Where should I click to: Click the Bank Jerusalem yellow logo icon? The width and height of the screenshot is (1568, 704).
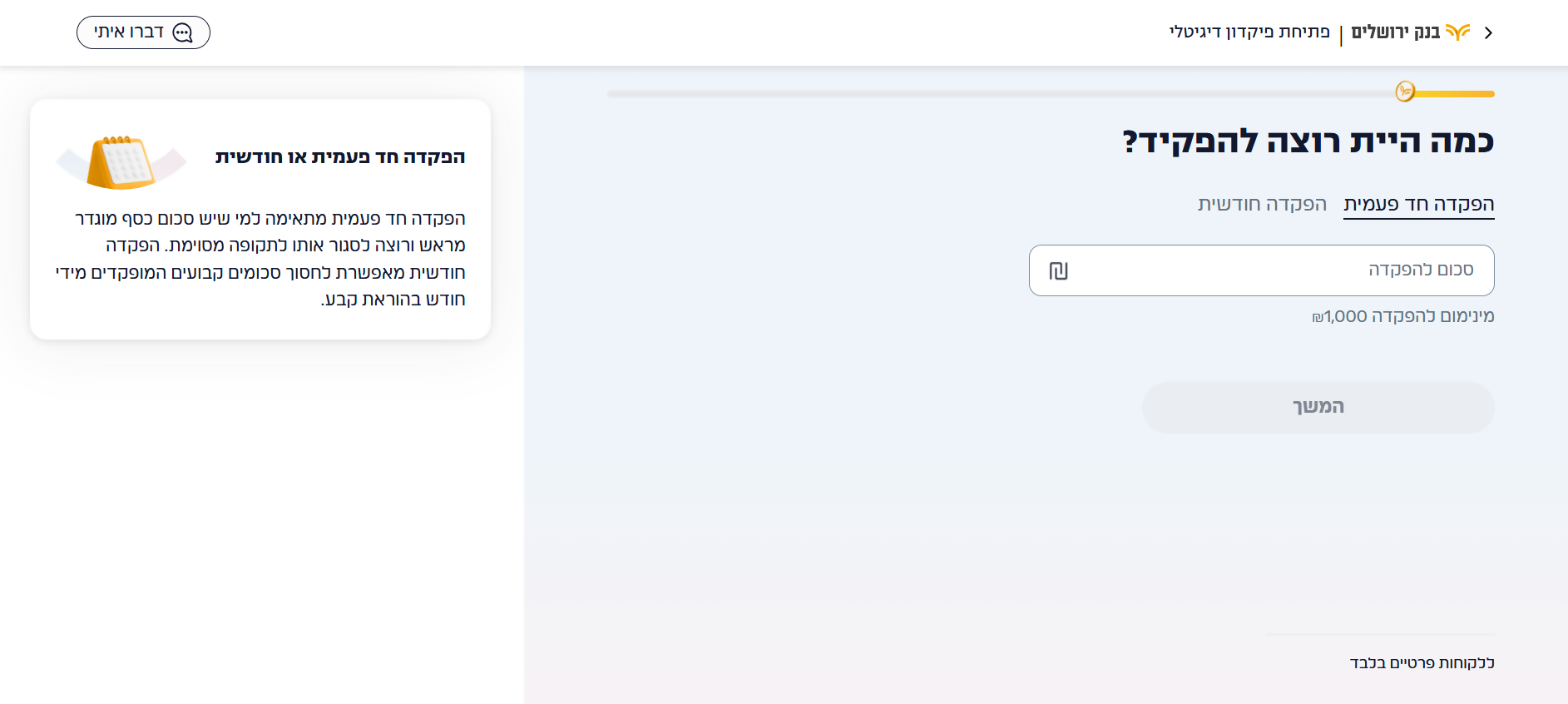point(1458,32)
